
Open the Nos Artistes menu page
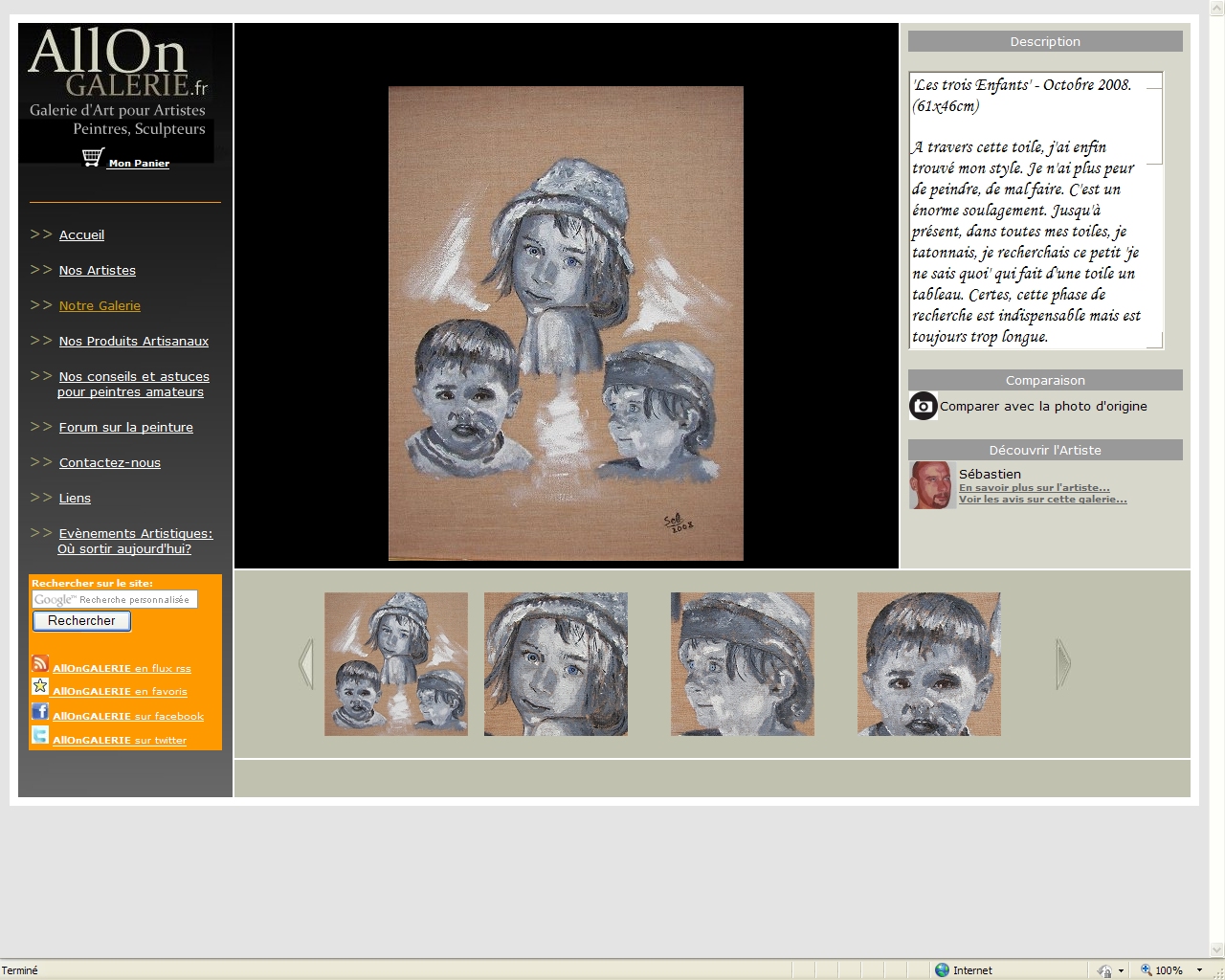(98, 271)
